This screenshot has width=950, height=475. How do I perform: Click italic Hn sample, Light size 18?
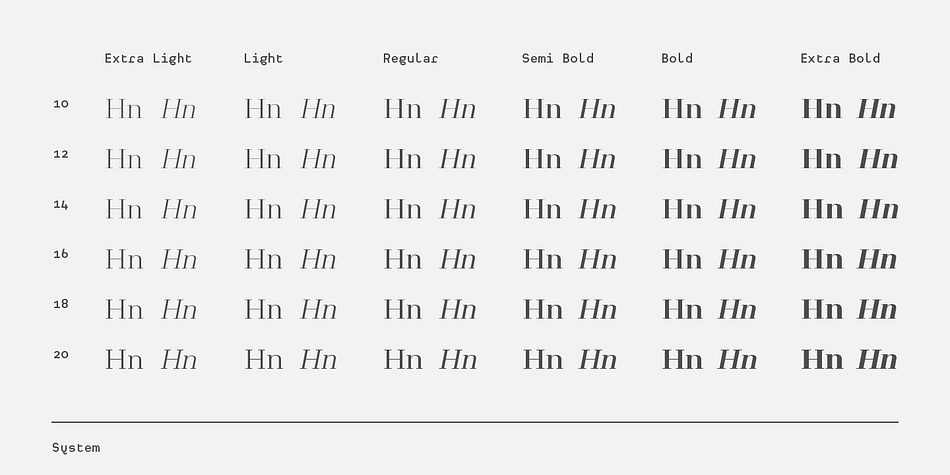point(318,310)
